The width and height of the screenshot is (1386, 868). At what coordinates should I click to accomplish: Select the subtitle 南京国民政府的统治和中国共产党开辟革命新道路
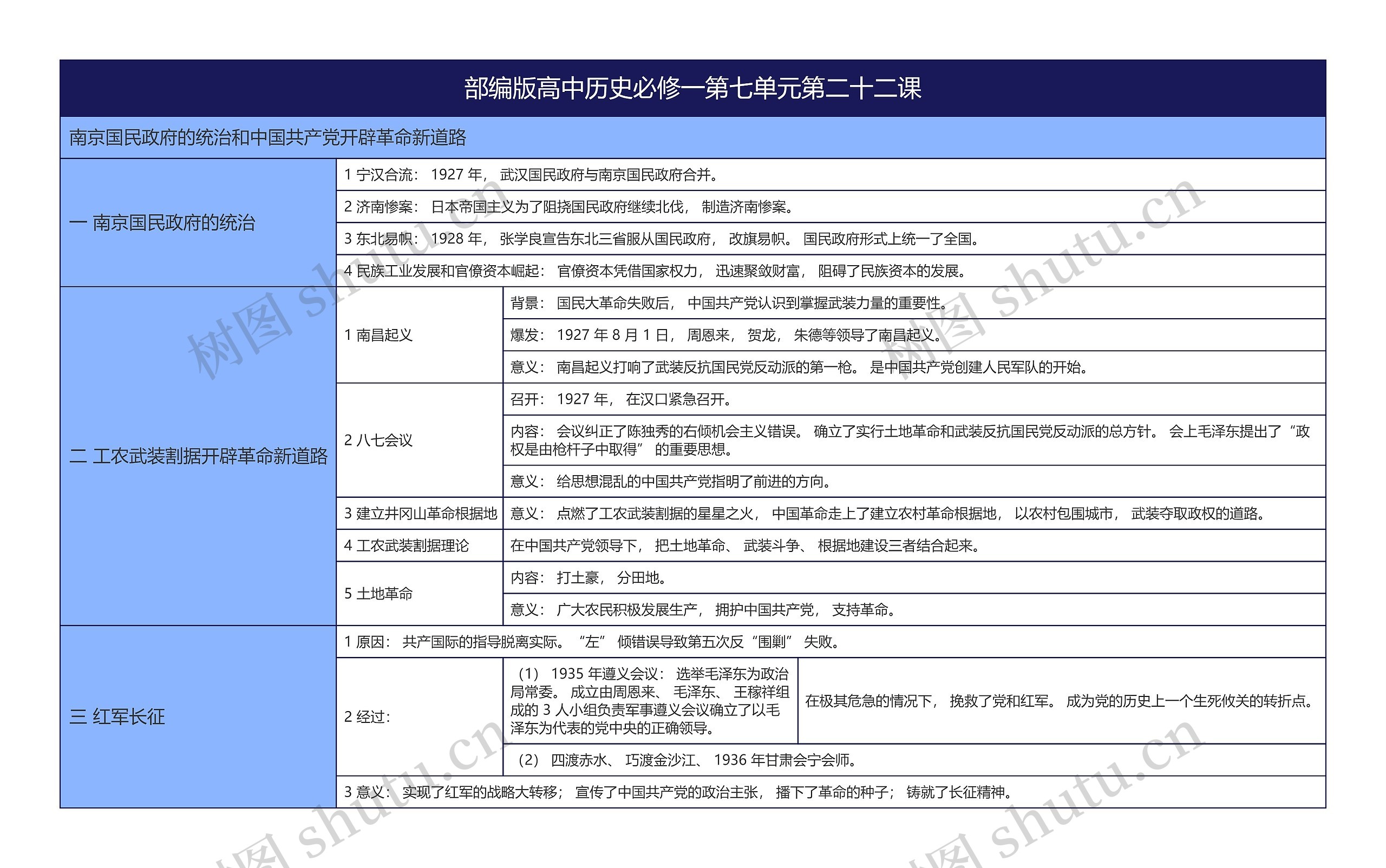(692, 138)
